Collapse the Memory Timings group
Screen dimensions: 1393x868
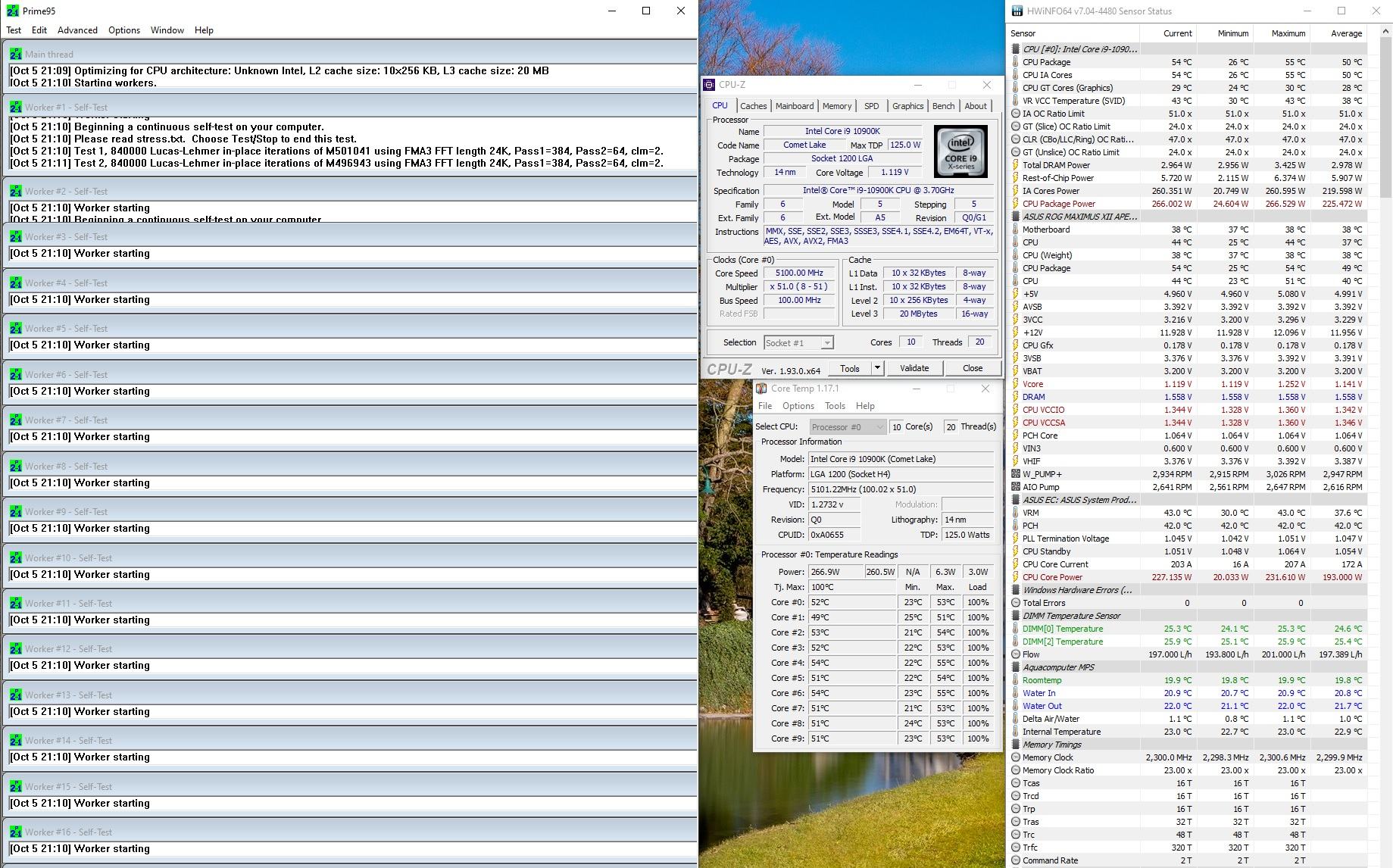(x=1016, y=745)
